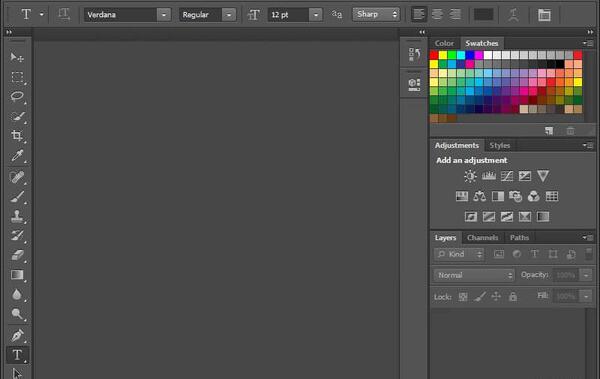Right align text
600x379 pixels.
(455, 15)
